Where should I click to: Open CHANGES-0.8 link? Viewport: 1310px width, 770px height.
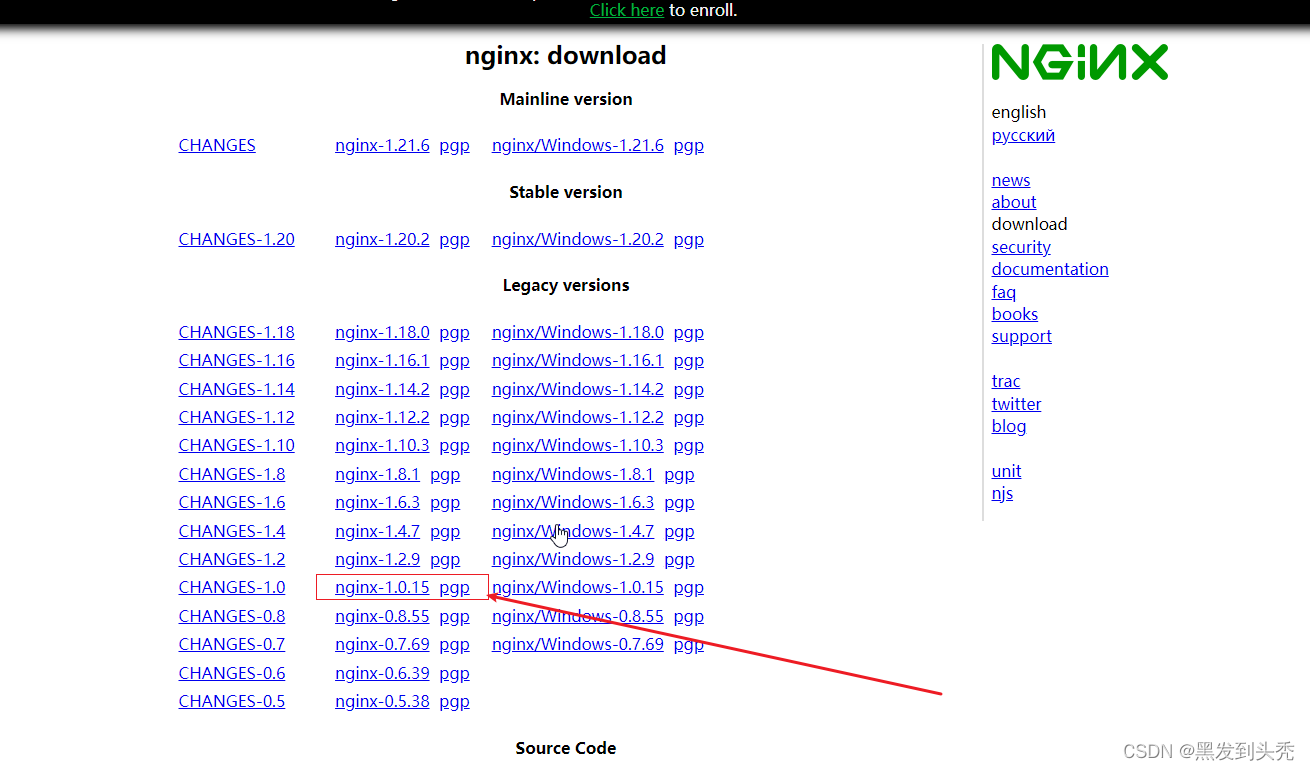232,616
